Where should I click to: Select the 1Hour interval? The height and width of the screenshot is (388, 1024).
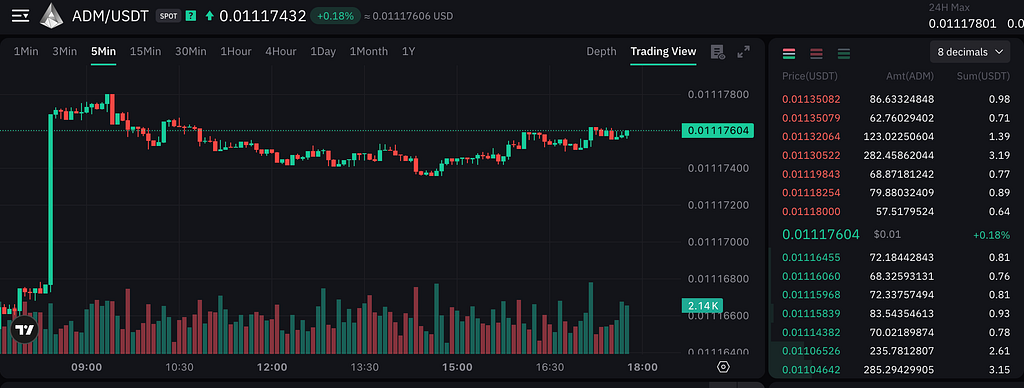coord(236,52)
